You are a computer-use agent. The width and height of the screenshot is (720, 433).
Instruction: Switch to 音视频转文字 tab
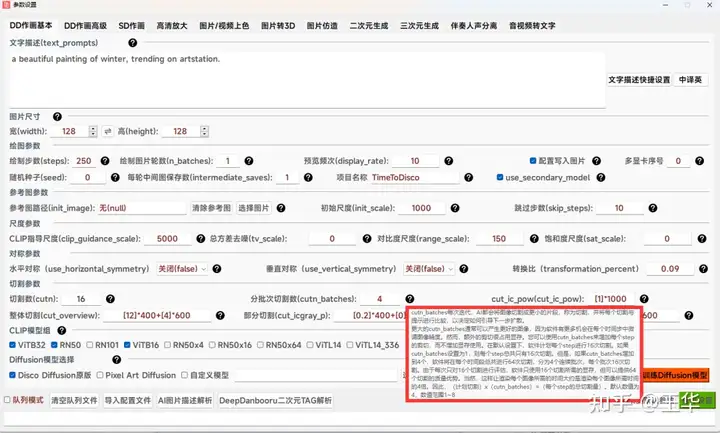532,26
